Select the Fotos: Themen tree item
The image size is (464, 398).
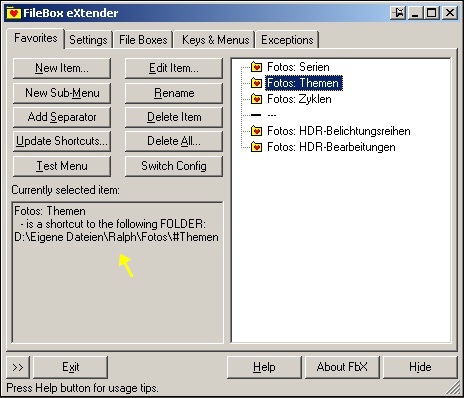[x=304, y=83]
